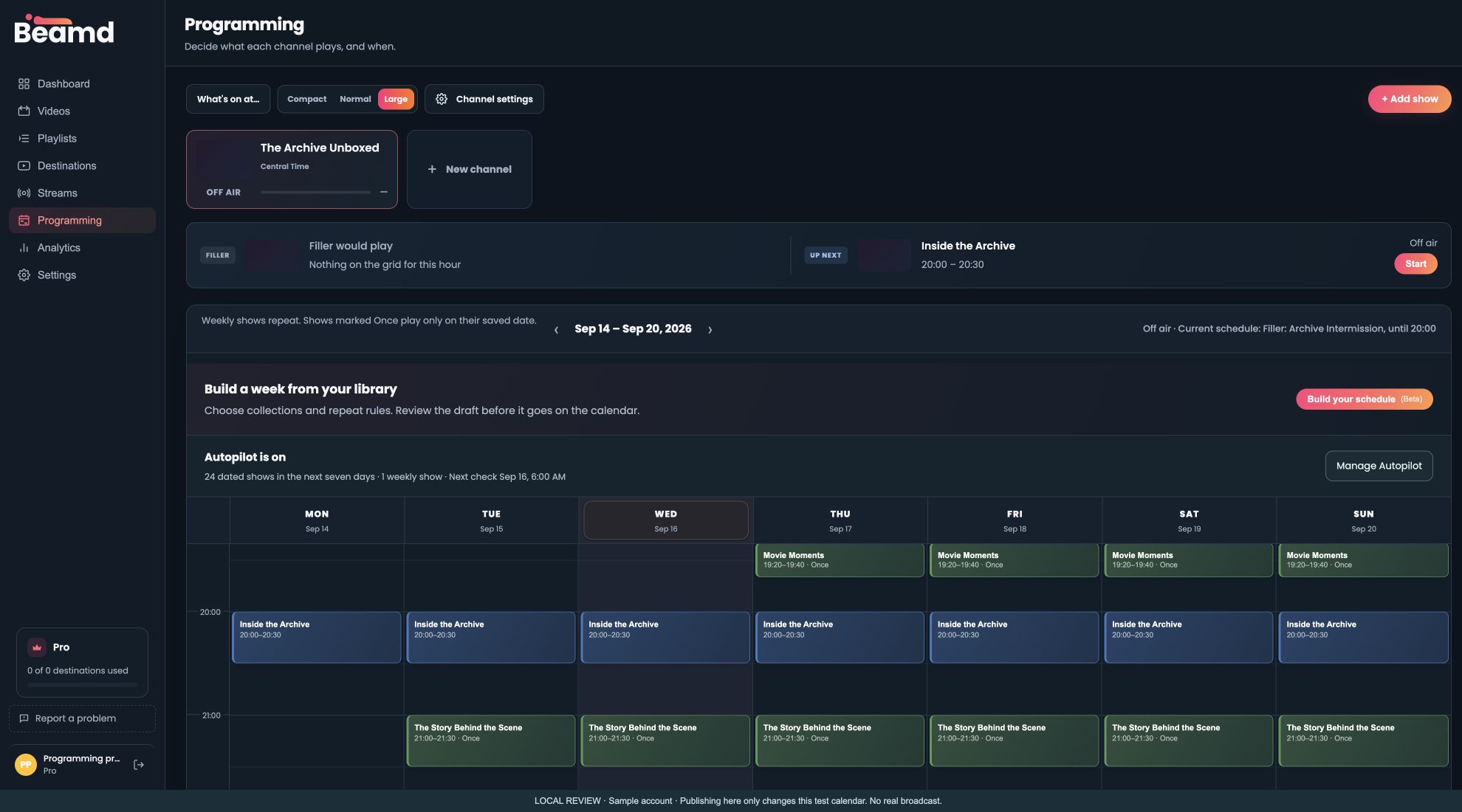Click the log out icon beside the profile
The width and height of the screenshot is (1462, 812).
pyautogui.click(x=138, y=765)
